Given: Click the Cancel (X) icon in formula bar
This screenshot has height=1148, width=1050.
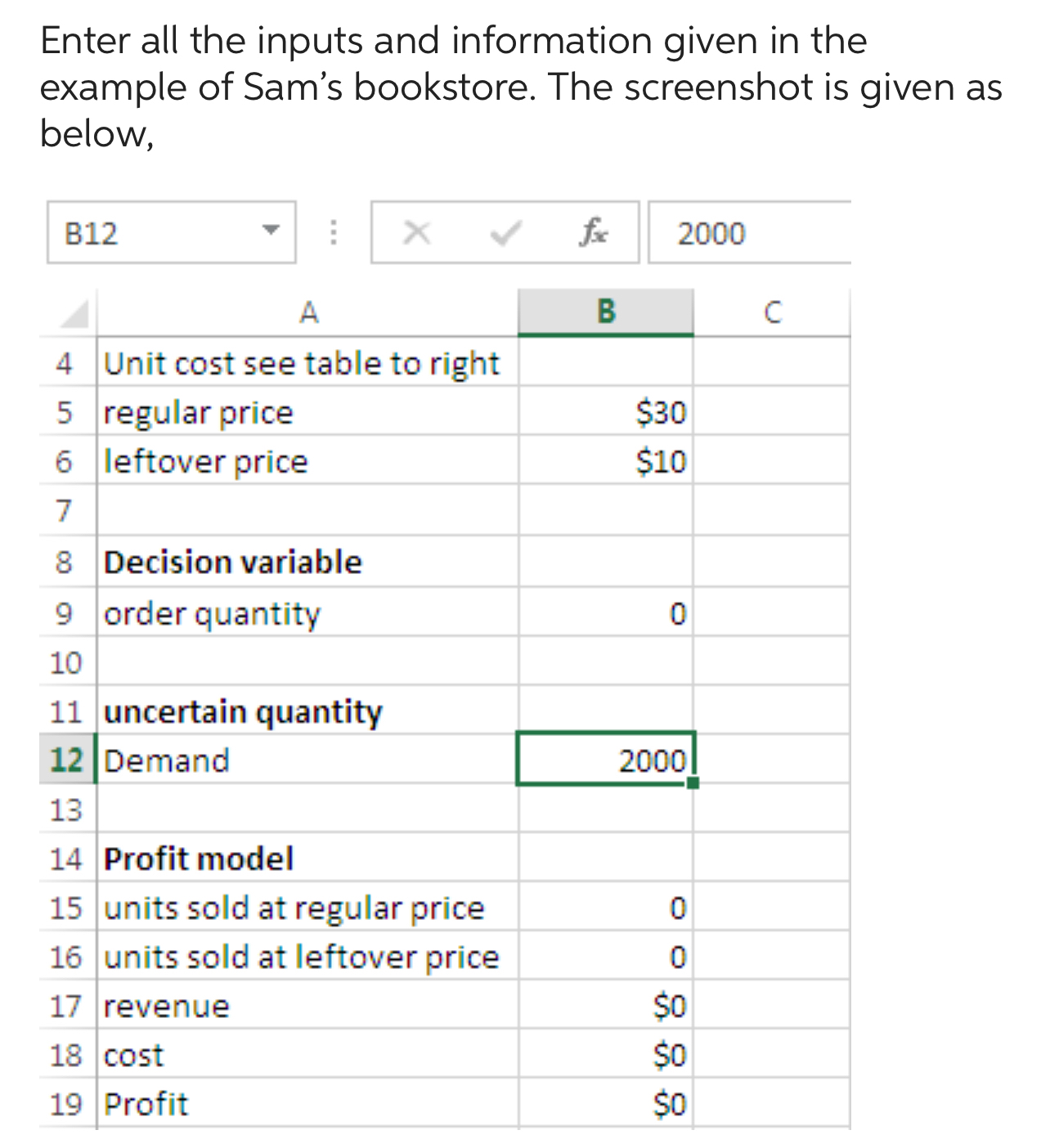Looking at the screenshot, I should [418, 232].
